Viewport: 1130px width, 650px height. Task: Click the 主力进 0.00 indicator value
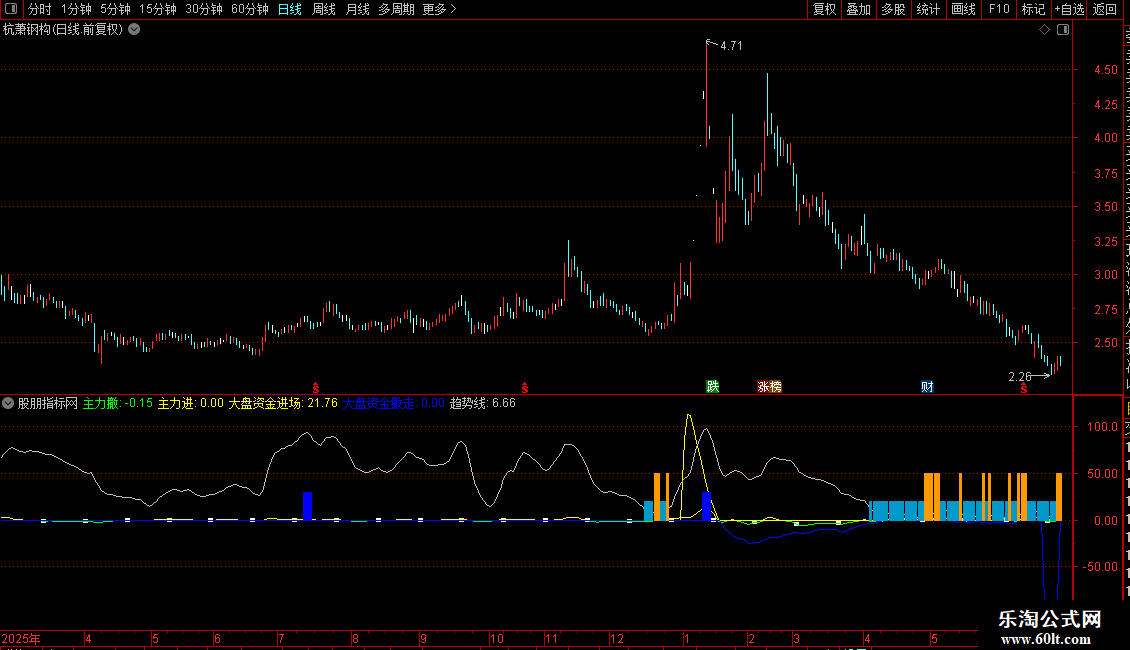[191, 404]
